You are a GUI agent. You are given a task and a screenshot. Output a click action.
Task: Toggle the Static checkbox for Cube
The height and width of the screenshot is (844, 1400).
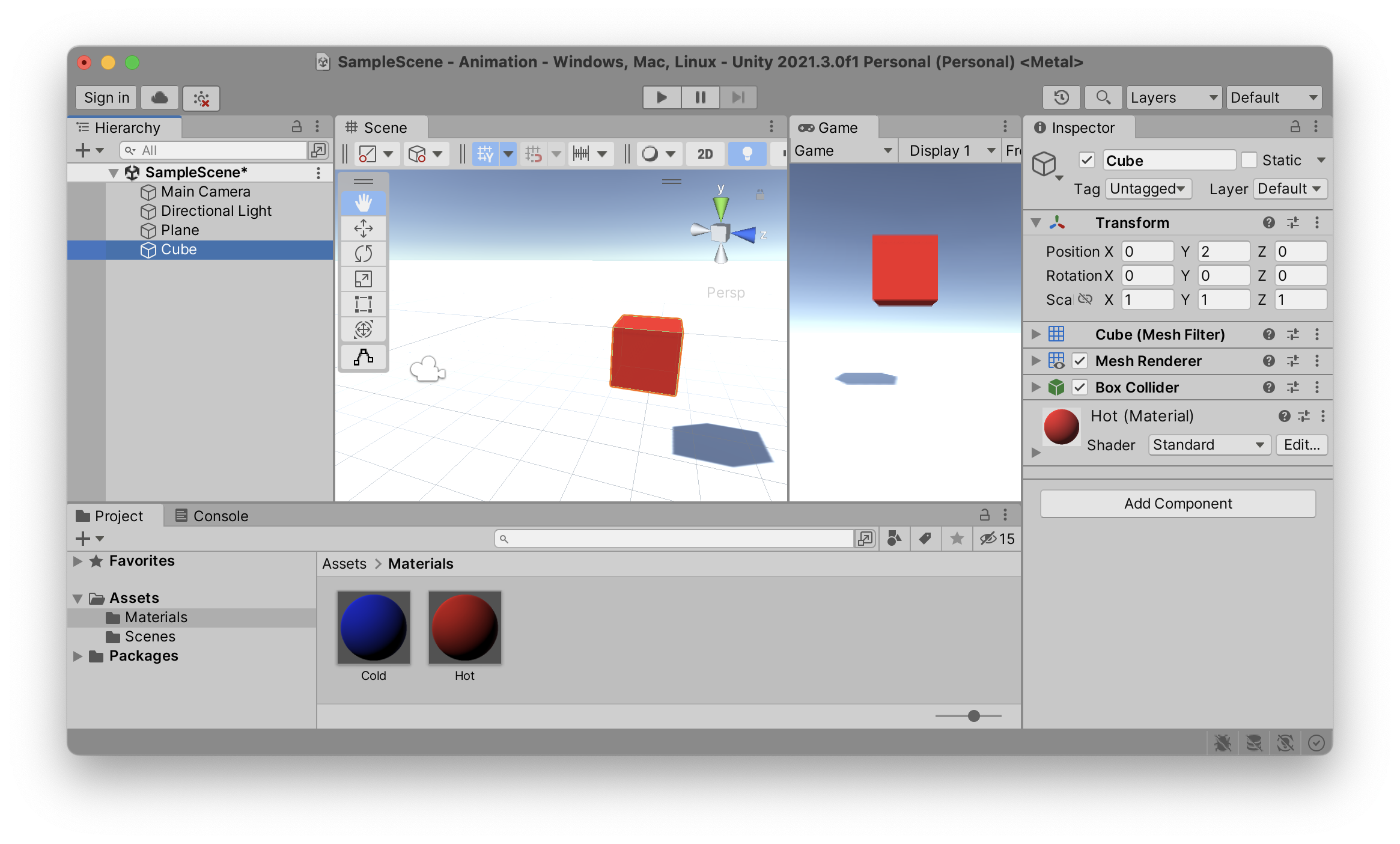click(1250, 160)
